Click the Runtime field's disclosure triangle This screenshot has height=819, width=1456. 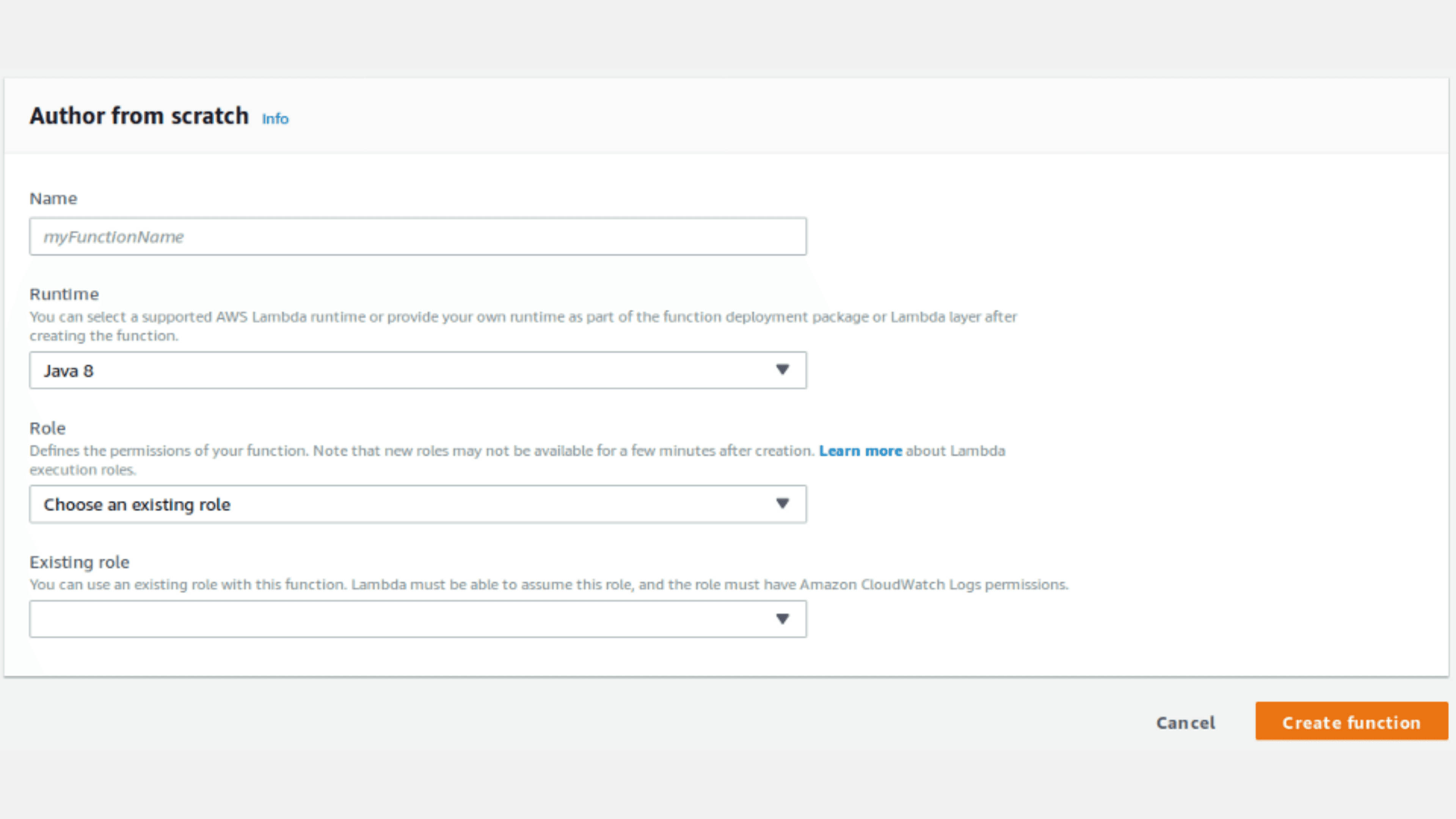782,370
